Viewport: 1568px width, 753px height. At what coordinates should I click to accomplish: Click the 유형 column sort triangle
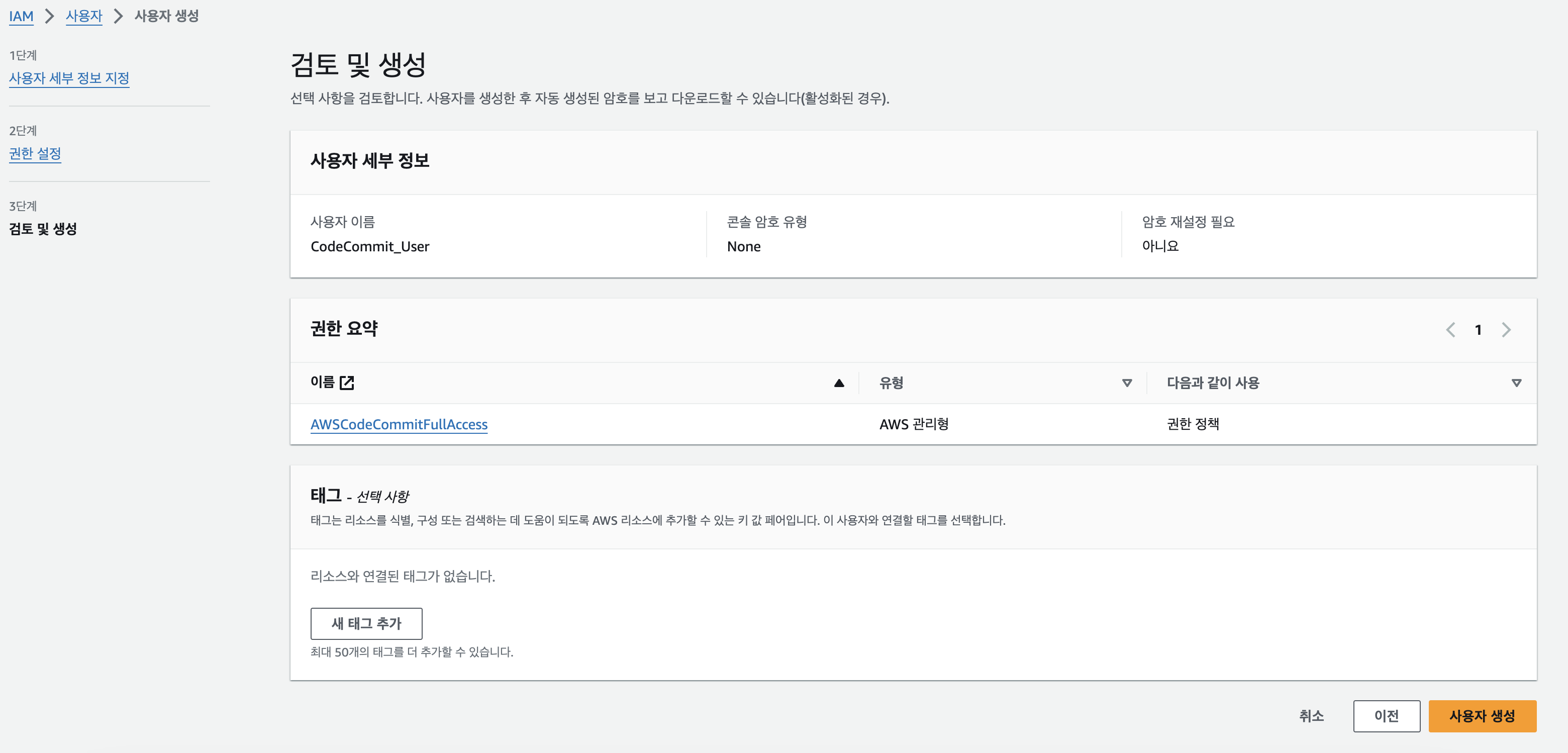tap(1127, 383)
